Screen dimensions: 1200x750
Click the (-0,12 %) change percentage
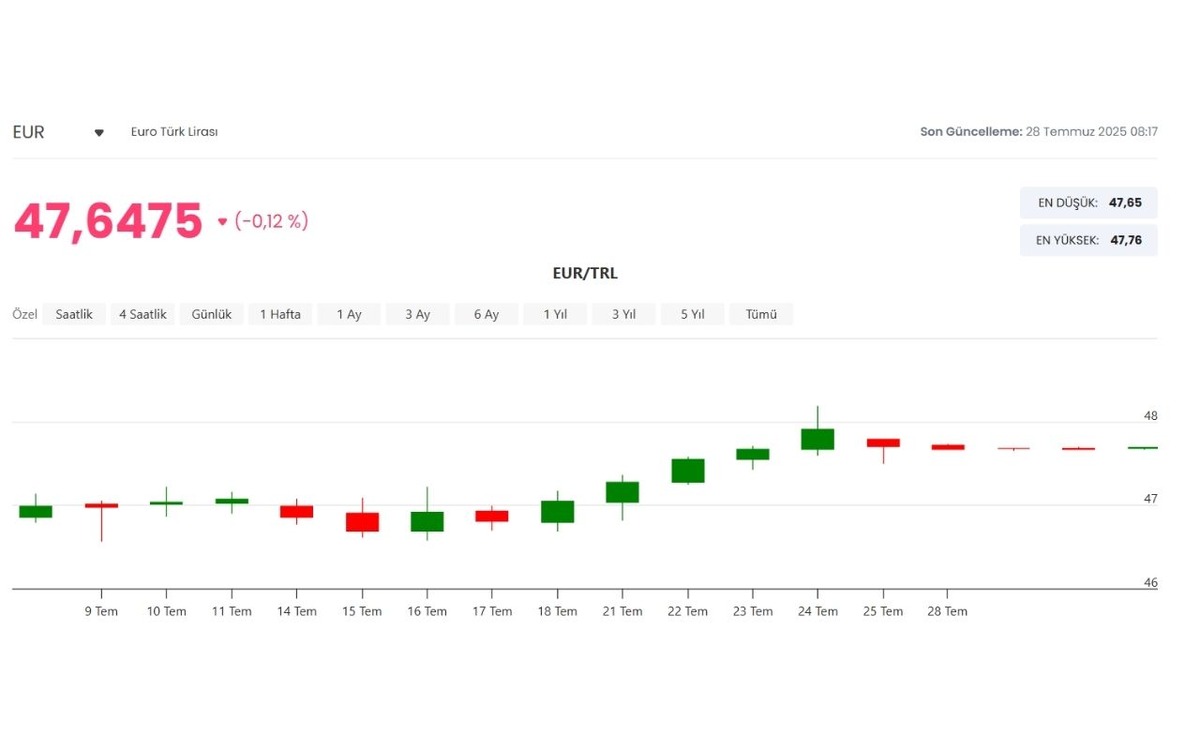pos(271,221)
